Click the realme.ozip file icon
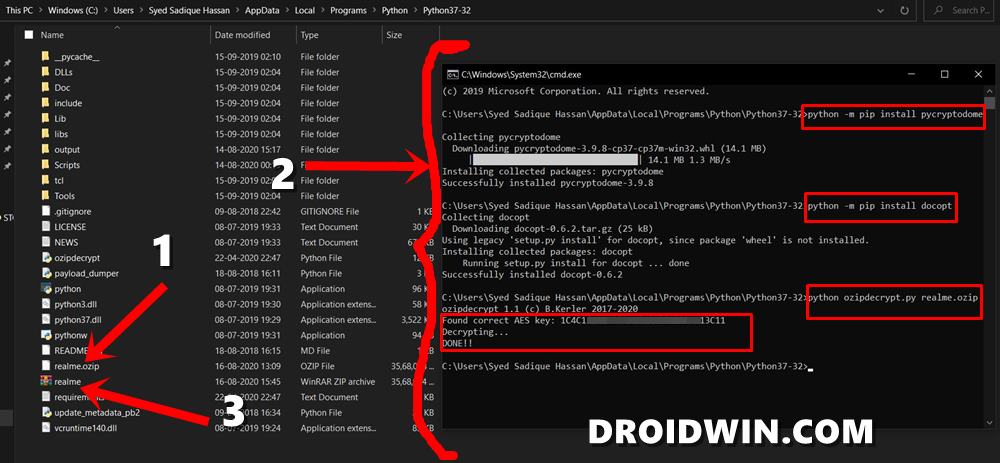The image size is (1000, 463). (45, 365)
